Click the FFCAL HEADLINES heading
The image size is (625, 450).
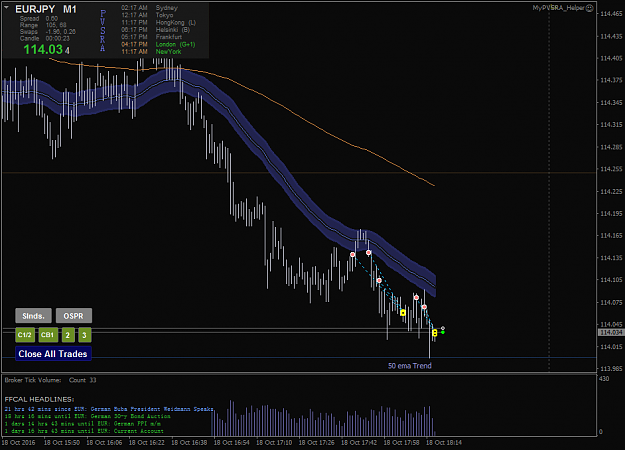pyautogui.click(x=39, y=399)
